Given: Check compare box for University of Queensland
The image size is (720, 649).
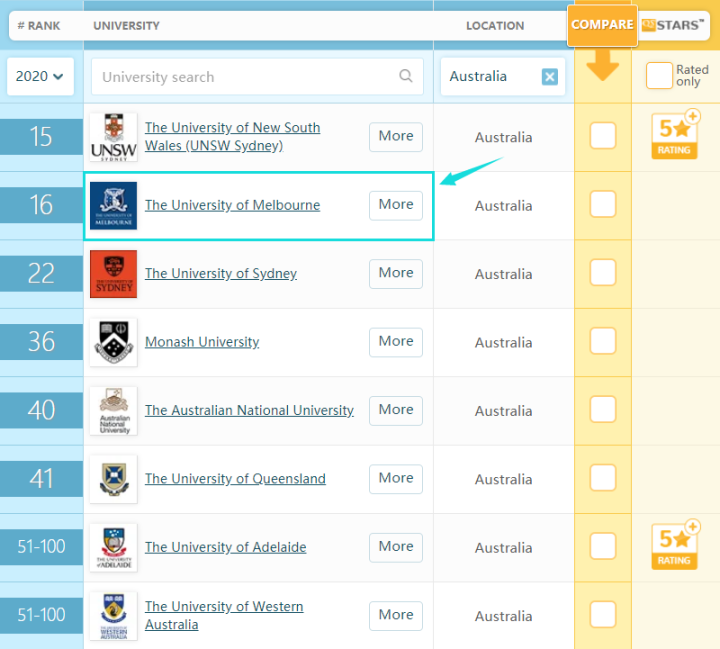Looking at the screenshot, I should (x=602, y=478).
